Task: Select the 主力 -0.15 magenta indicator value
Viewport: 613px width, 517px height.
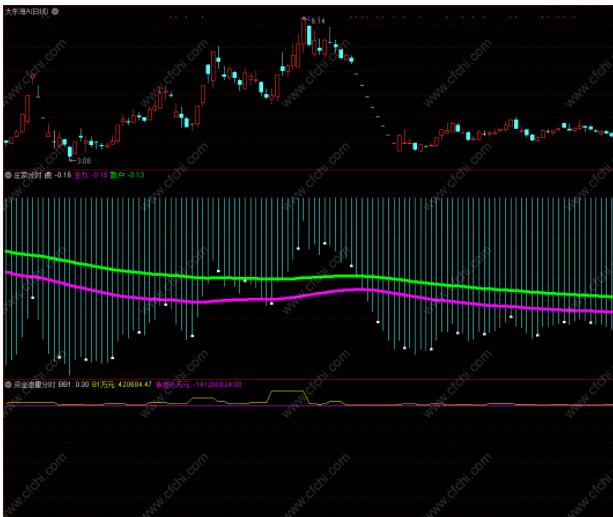Action: point(91,175)
